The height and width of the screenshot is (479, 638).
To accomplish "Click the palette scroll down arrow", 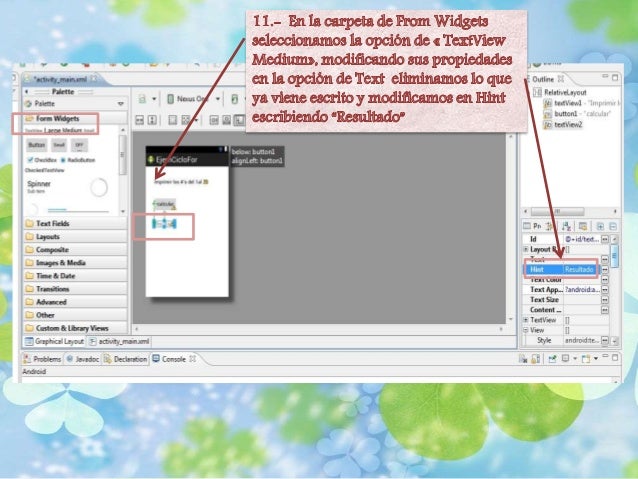I will [x=123, y=212].
